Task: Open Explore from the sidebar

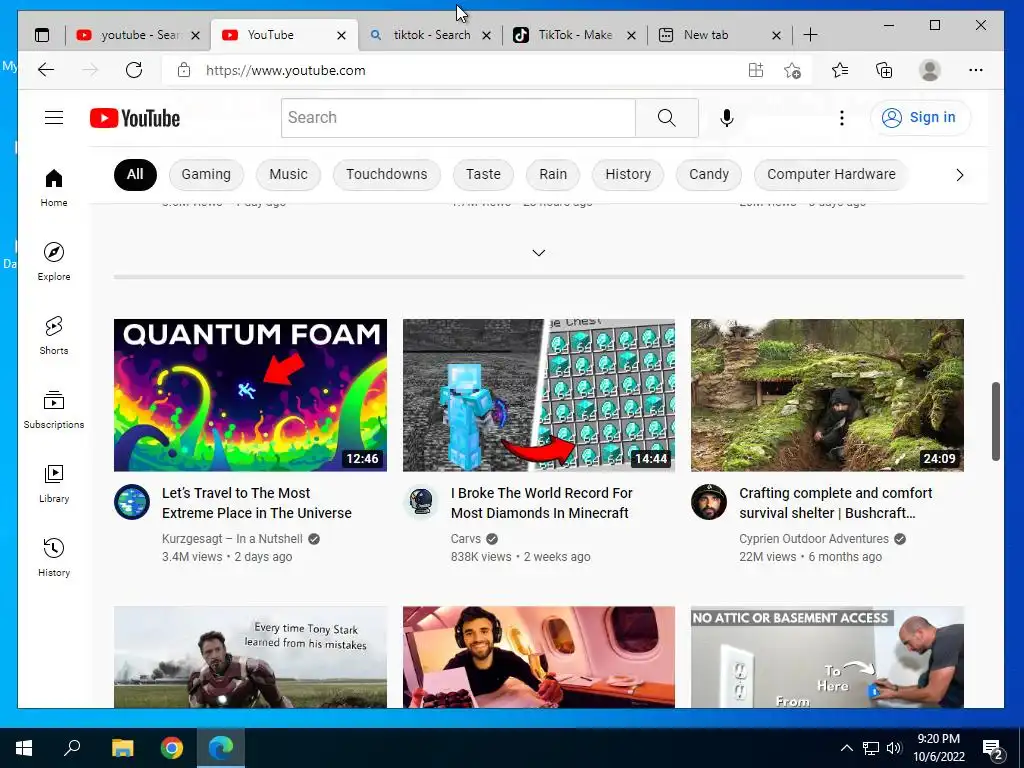Action: 54,261
